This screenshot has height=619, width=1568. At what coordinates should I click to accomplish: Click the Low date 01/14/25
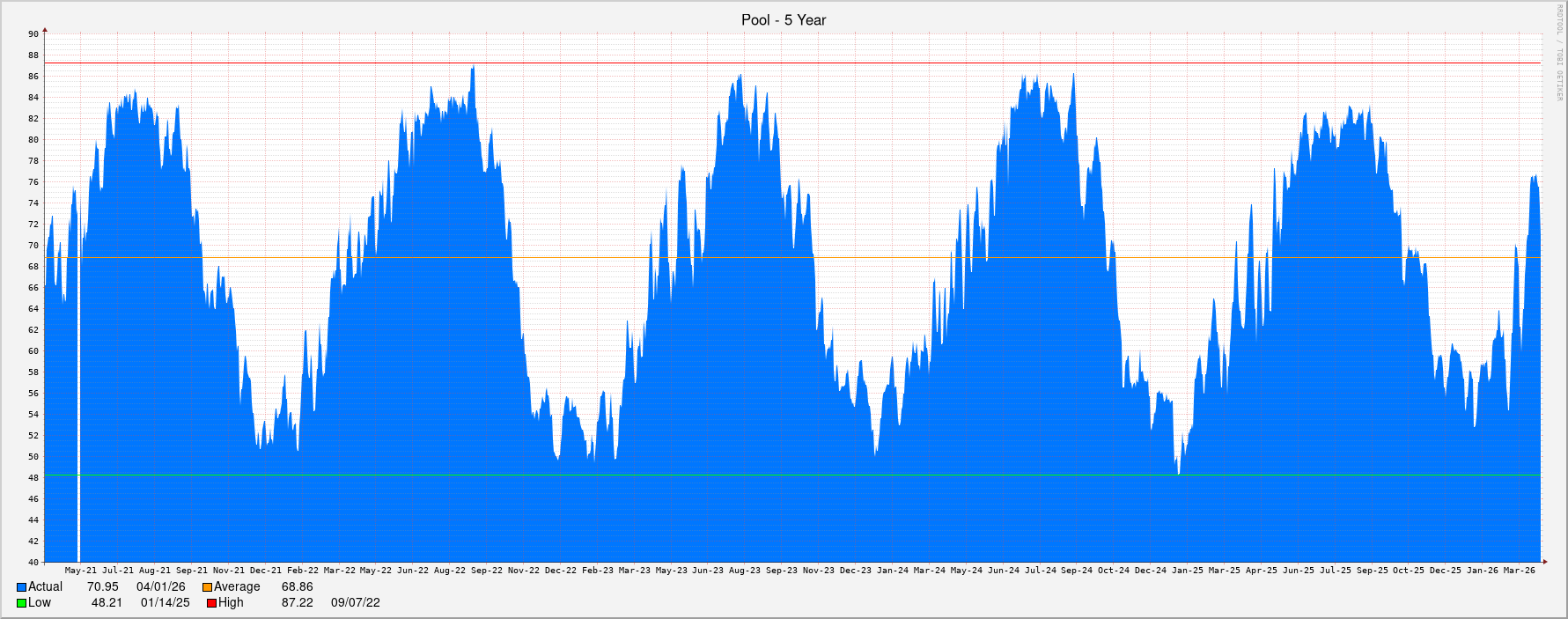point(165,603)
